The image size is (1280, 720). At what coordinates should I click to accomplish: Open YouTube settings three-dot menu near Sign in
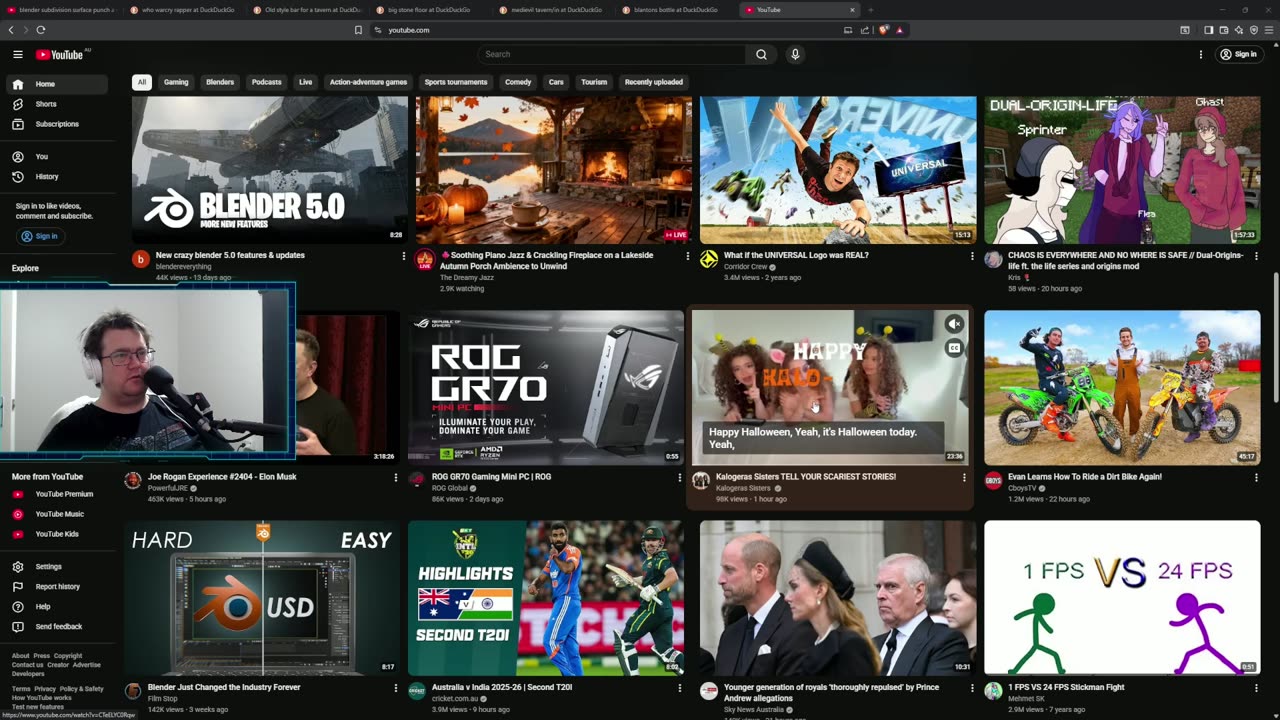[x=1201, y=54]
